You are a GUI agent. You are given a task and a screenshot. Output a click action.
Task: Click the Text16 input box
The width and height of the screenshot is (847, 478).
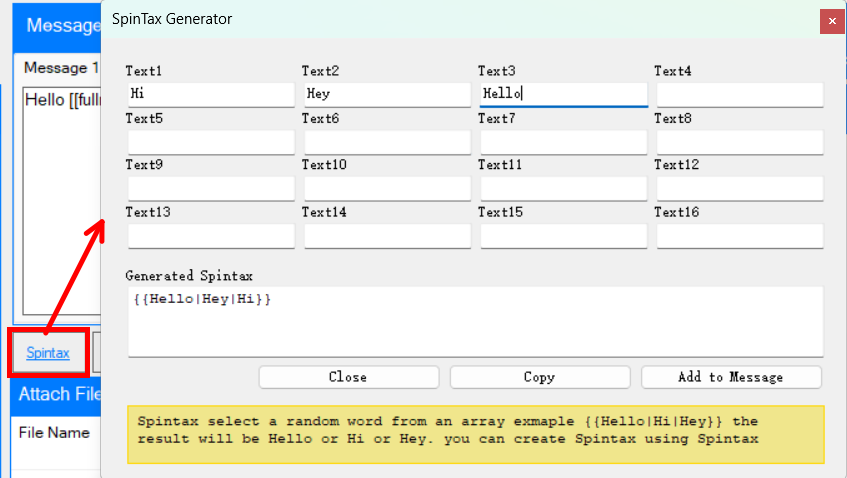[739, 236]
